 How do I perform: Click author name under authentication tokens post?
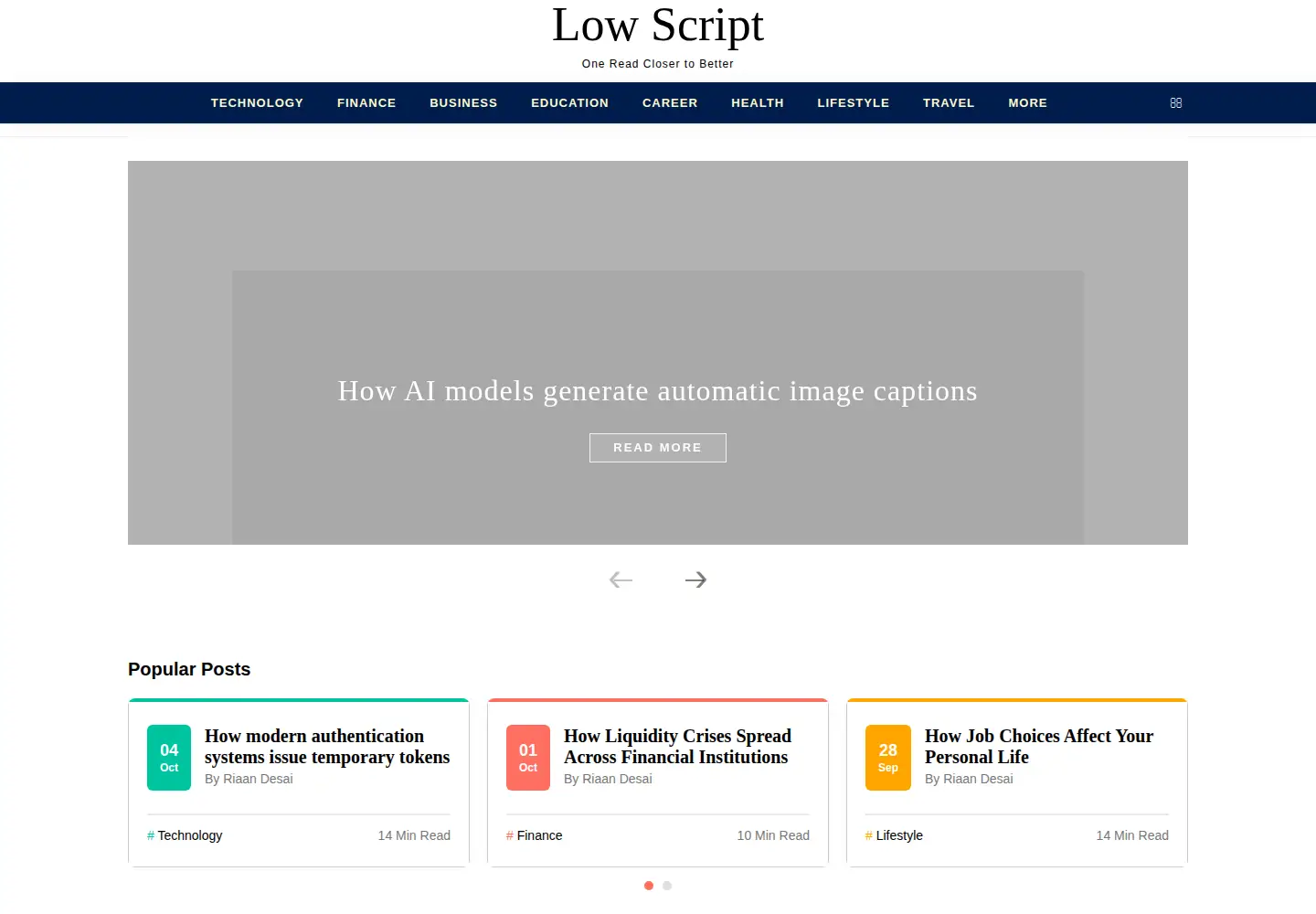pos(249,779)
